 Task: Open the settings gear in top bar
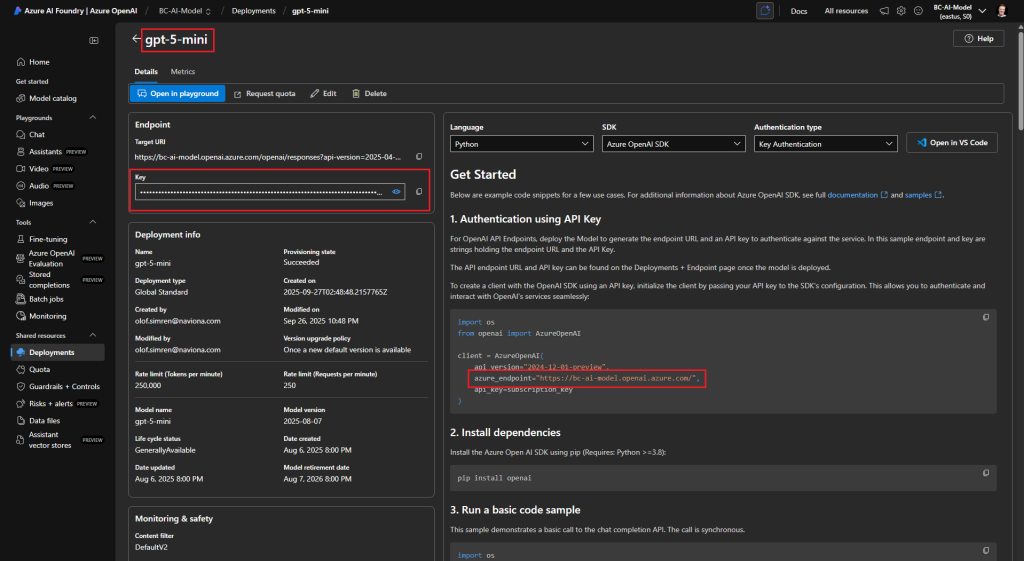pos(902,11)
